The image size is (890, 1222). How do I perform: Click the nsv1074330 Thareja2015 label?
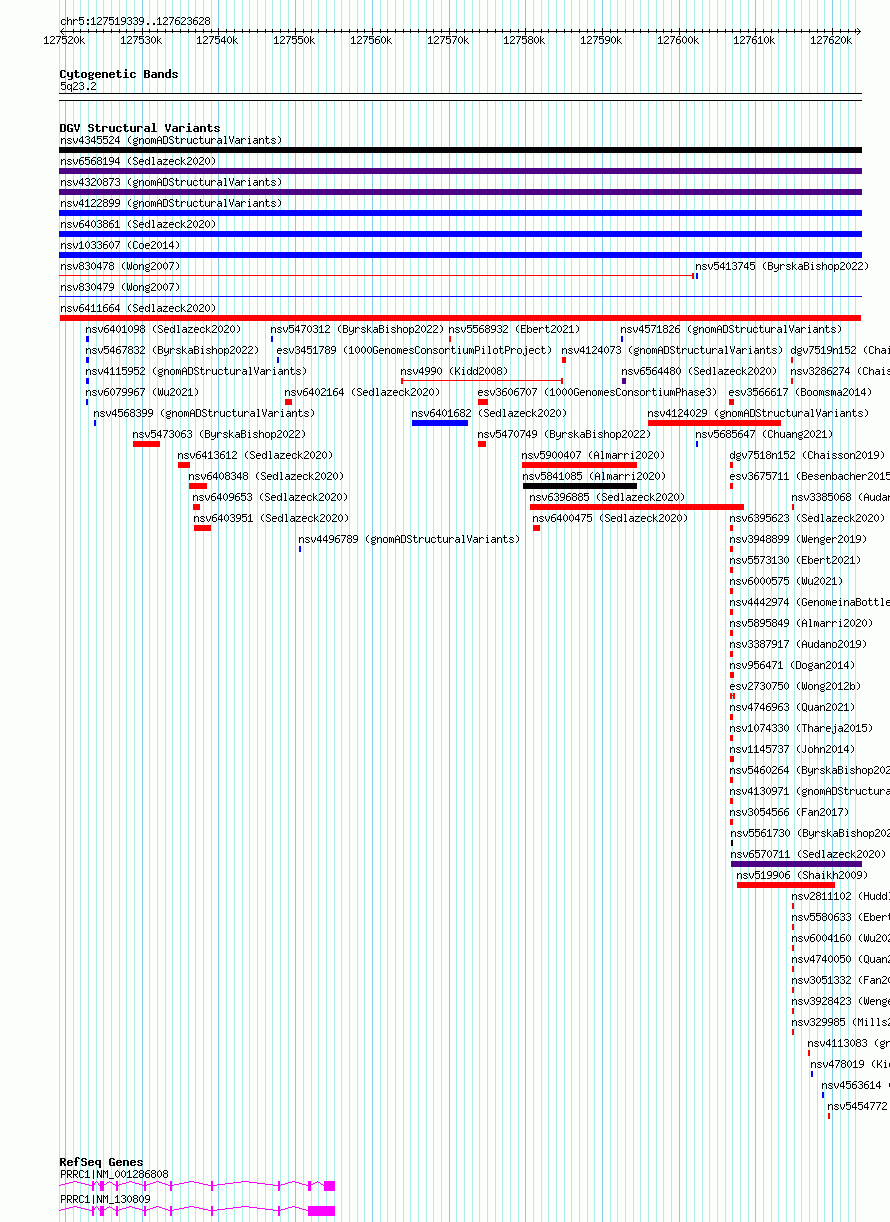(801, 728)
